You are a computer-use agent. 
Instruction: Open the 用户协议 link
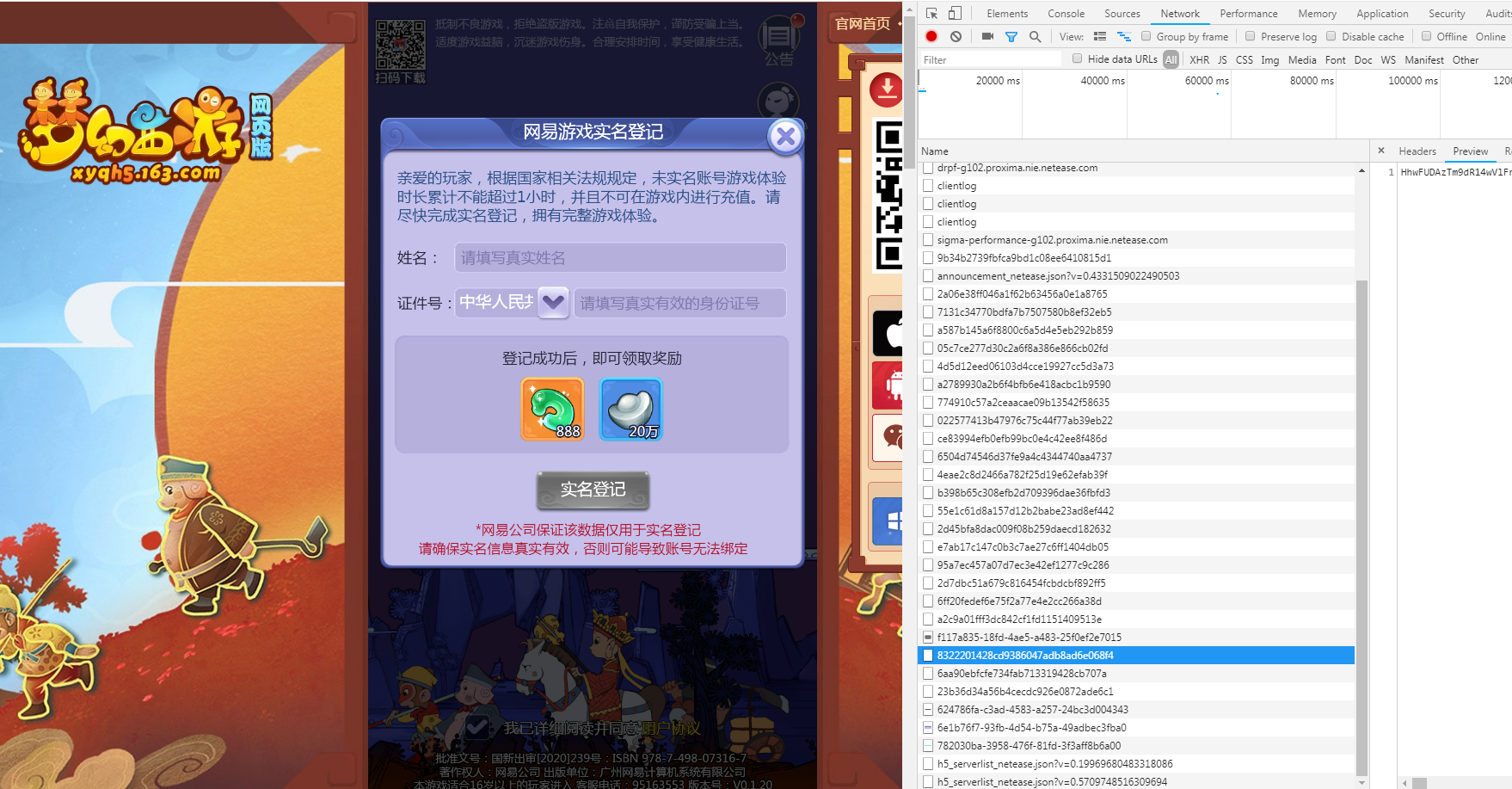pyautogui.click(x=671, y=728)
